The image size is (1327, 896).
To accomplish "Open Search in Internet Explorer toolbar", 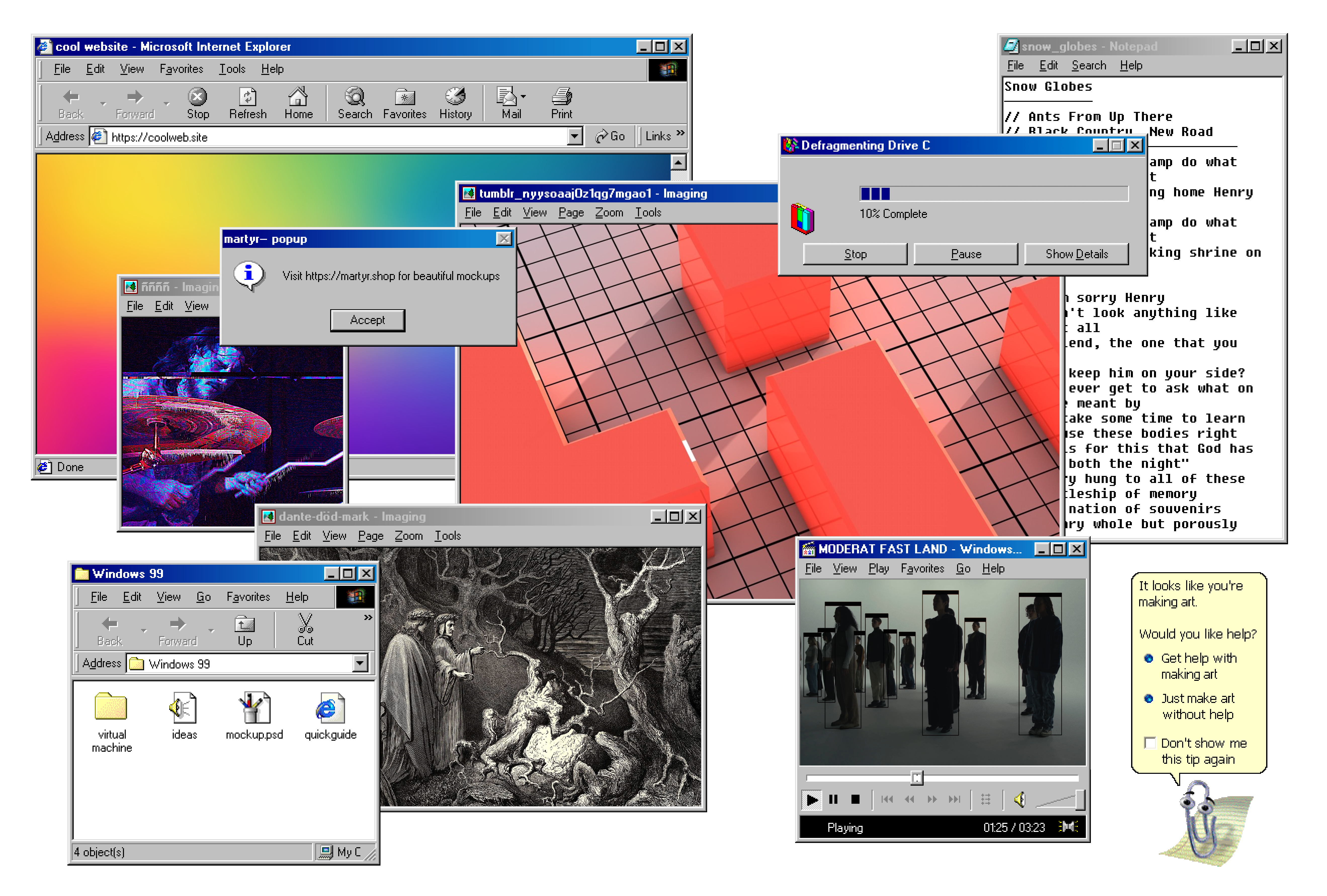I will pyautogui.click(x=355, y=103).
